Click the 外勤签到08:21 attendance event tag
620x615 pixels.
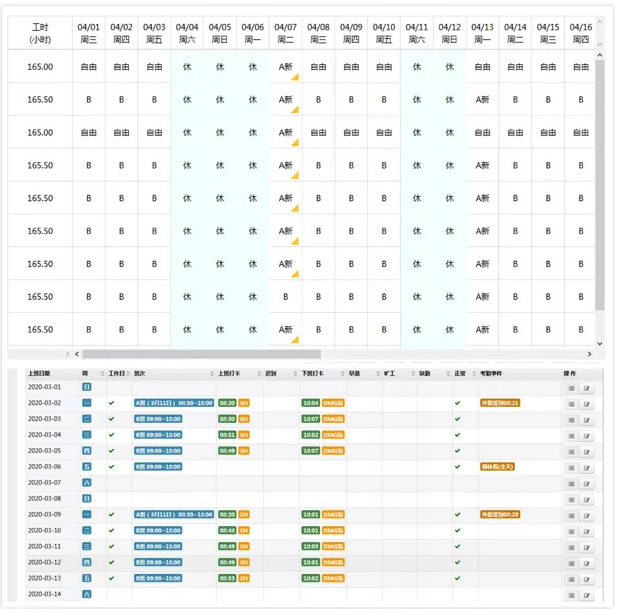click(499, 403)
